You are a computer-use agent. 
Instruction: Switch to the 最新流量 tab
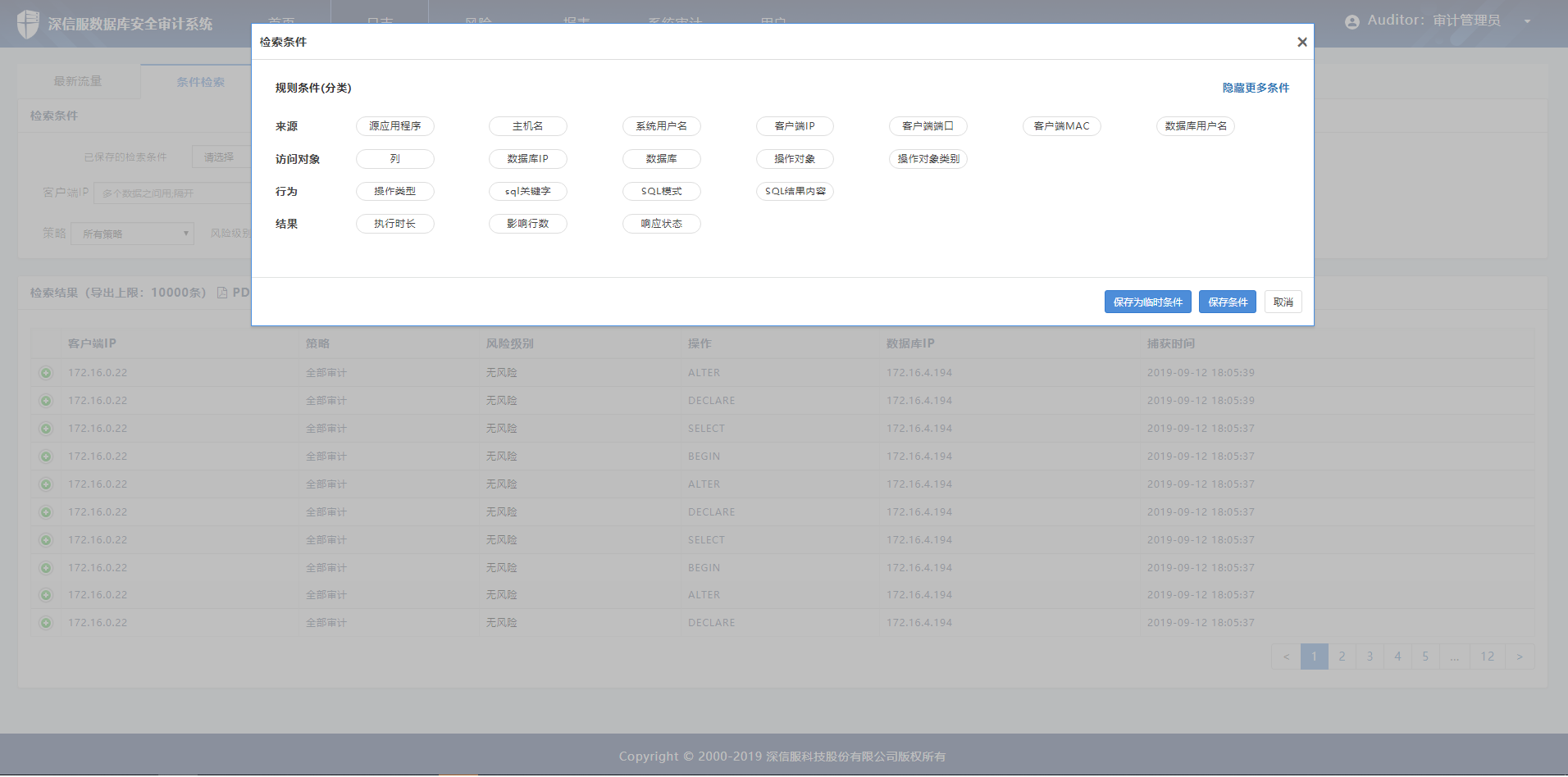(78, 81)
